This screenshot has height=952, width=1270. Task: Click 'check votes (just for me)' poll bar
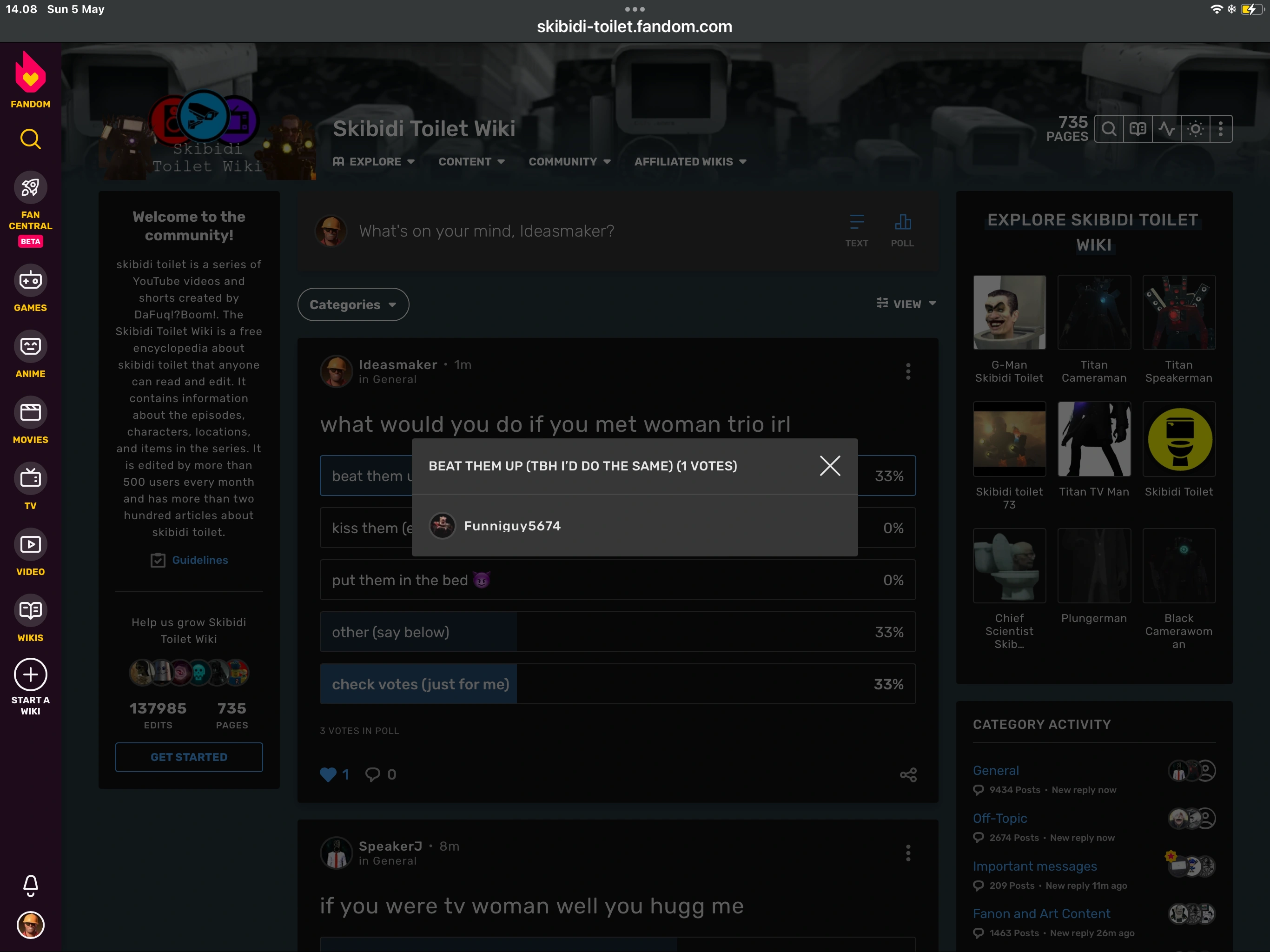(617, 684)
